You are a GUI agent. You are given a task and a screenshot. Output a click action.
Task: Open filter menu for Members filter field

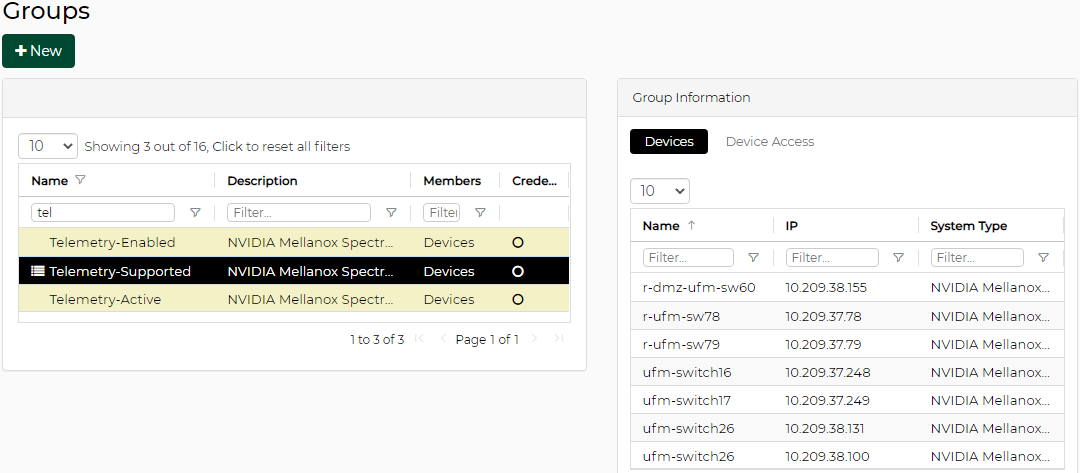pos(480,213)
